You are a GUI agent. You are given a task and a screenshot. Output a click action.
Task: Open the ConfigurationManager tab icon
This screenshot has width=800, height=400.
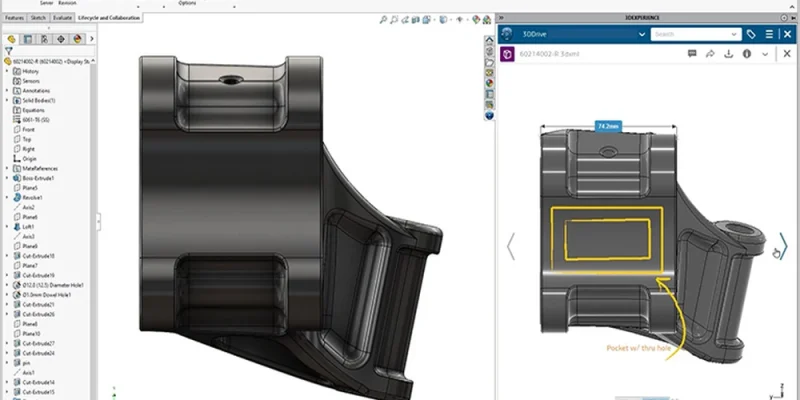44,39
